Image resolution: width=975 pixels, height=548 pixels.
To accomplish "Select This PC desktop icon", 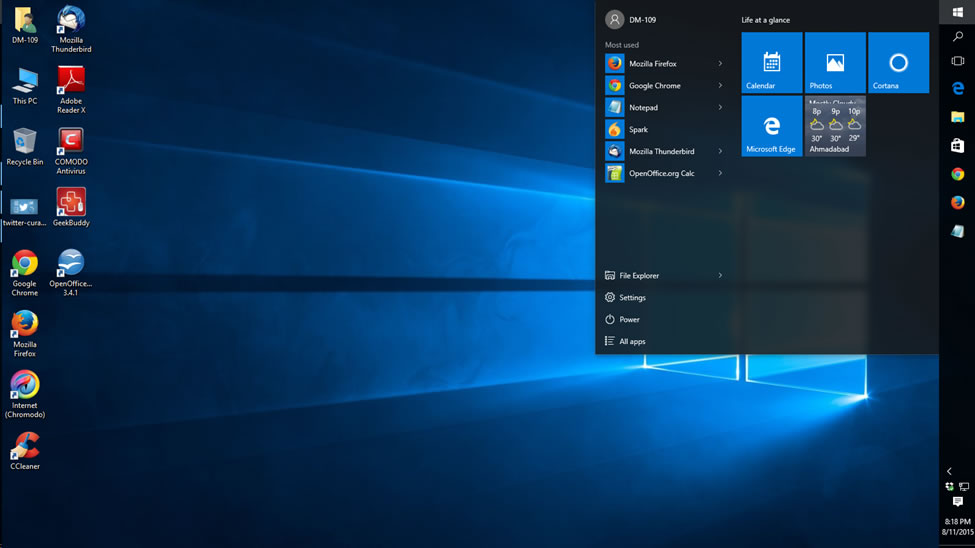I will tap(25, 86).
